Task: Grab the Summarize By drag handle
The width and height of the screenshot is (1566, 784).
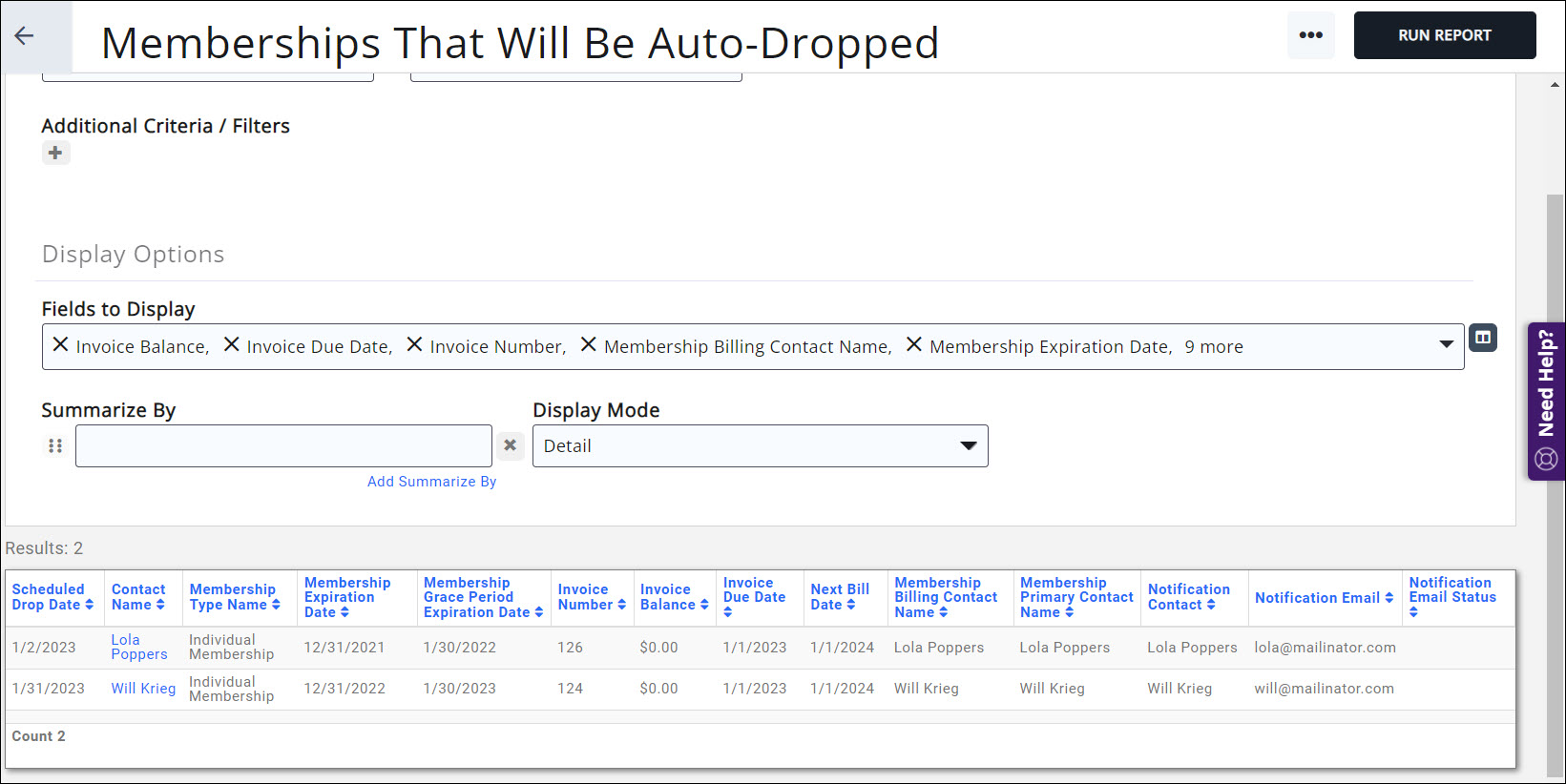Action: click(x=55, y=446)
